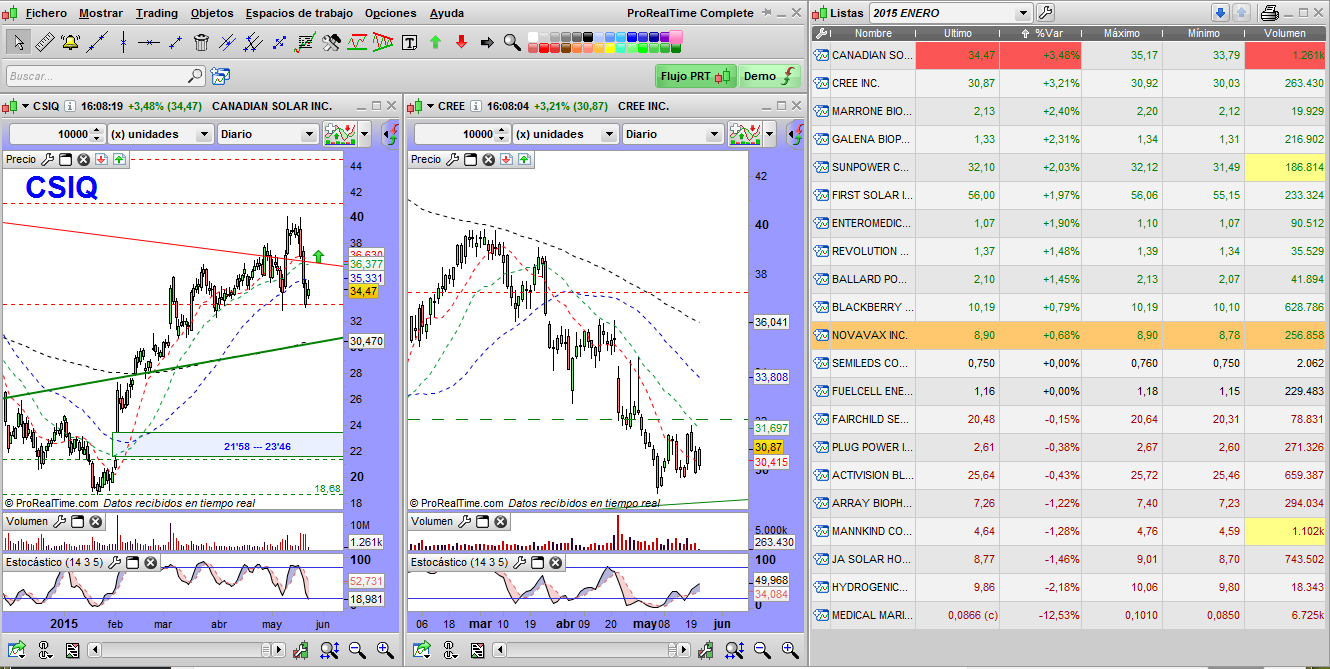Viewport: 1330px width, 669px height.
Task: Open Estocástico settings wrench in CSIQ chart
Action: [115, 563]
